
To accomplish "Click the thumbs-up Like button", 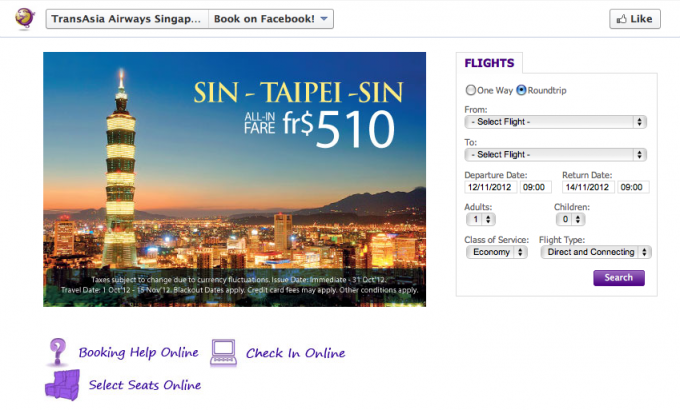I will click(x=634, y=19).
